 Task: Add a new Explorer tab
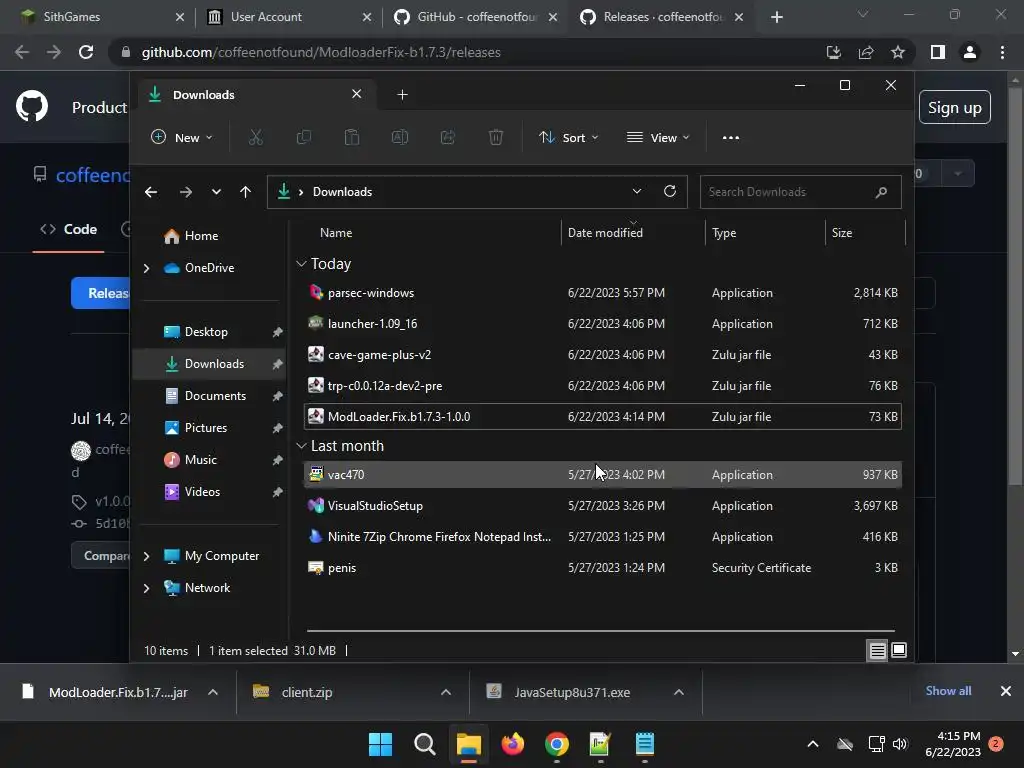pyautogui.click(x=402, y=95)
